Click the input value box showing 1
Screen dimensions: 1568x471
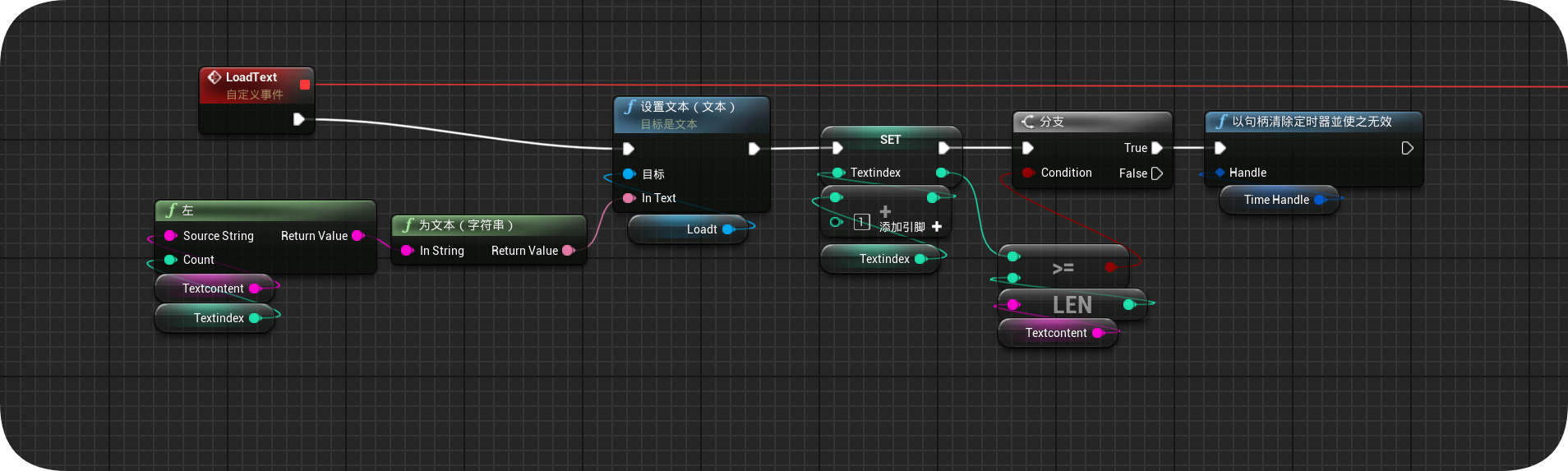pos(861,222)
